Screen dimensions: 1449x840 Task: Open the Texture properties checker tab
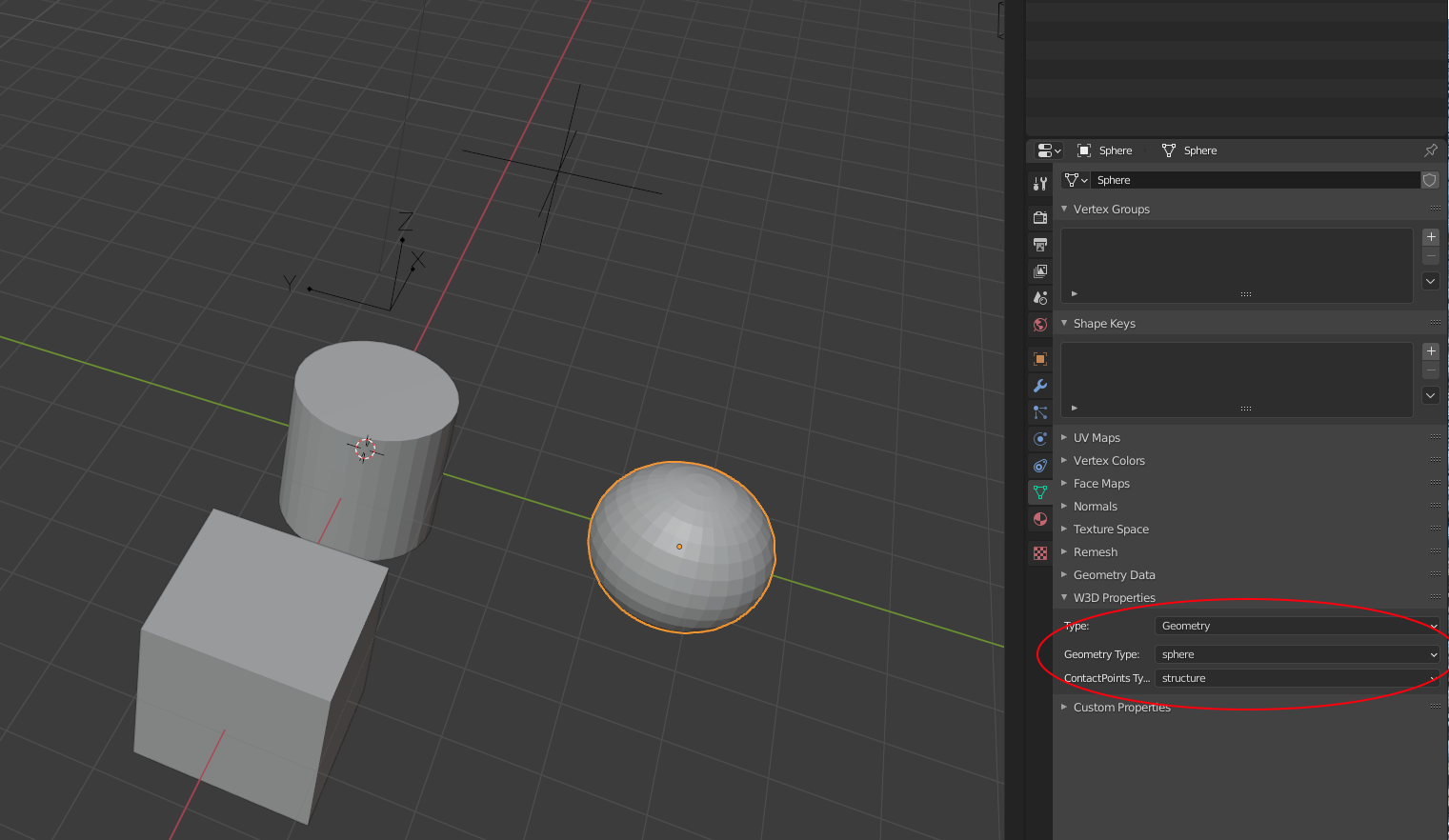pyautogui.click(x=1040, y=553)
